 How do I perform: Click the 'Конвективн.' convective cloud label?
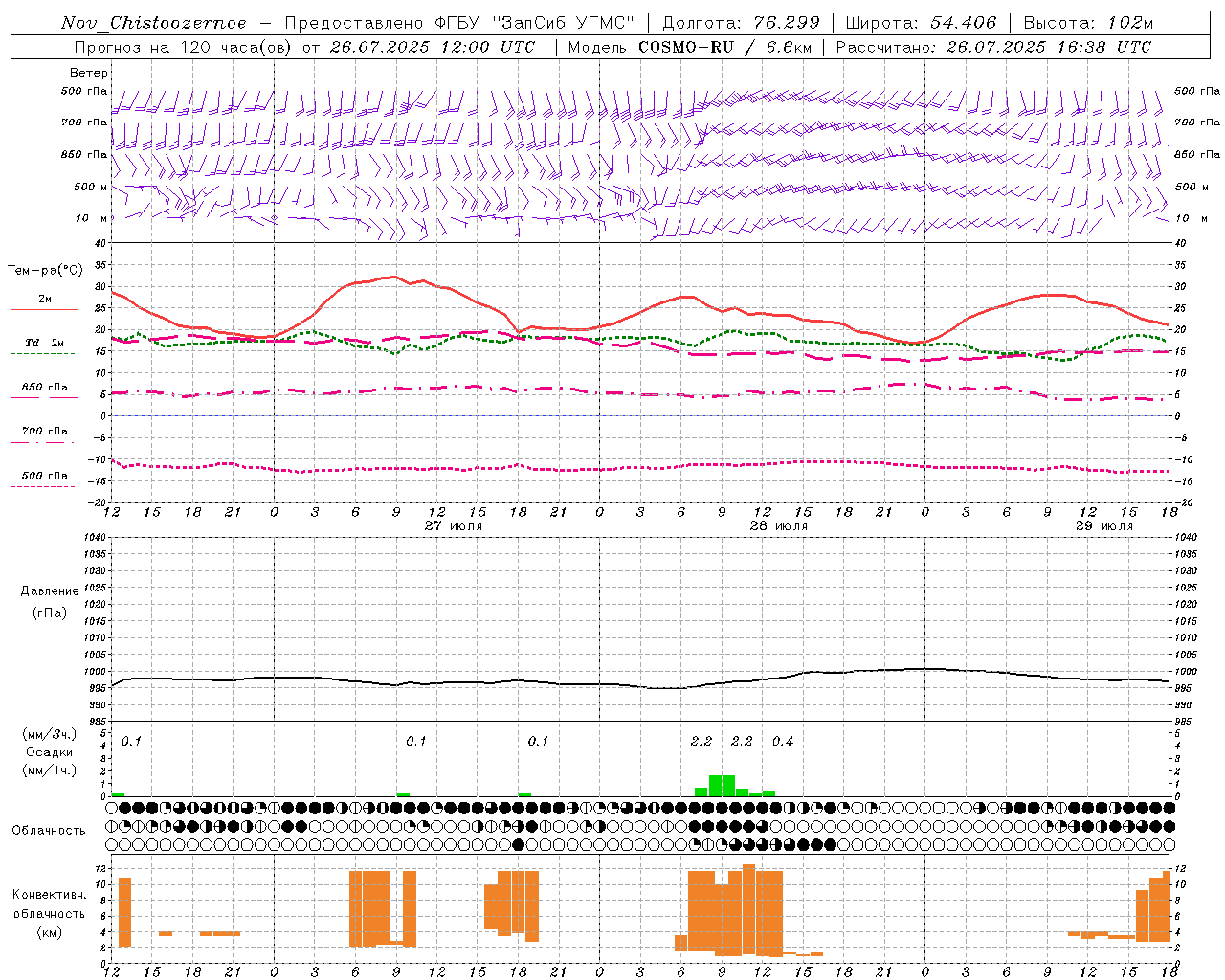click(50, 895)
